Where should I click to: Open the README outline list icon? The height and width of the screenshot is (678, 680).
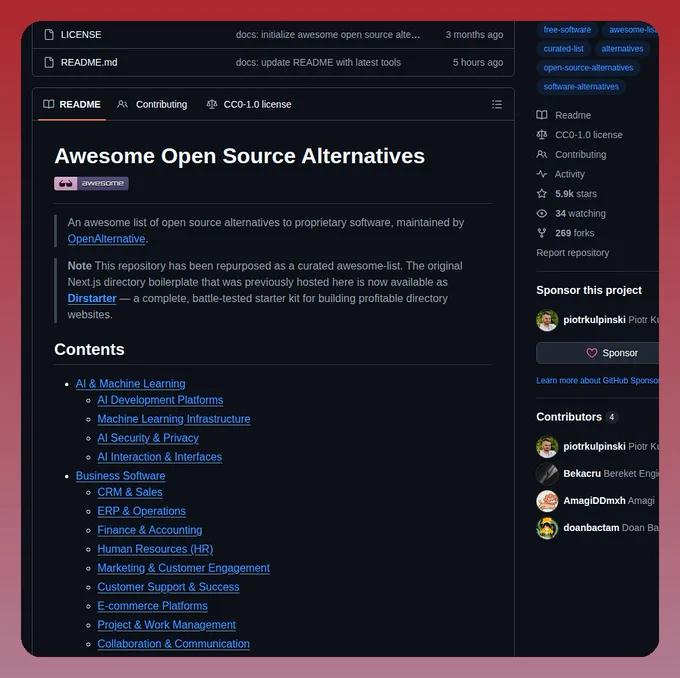497,104
